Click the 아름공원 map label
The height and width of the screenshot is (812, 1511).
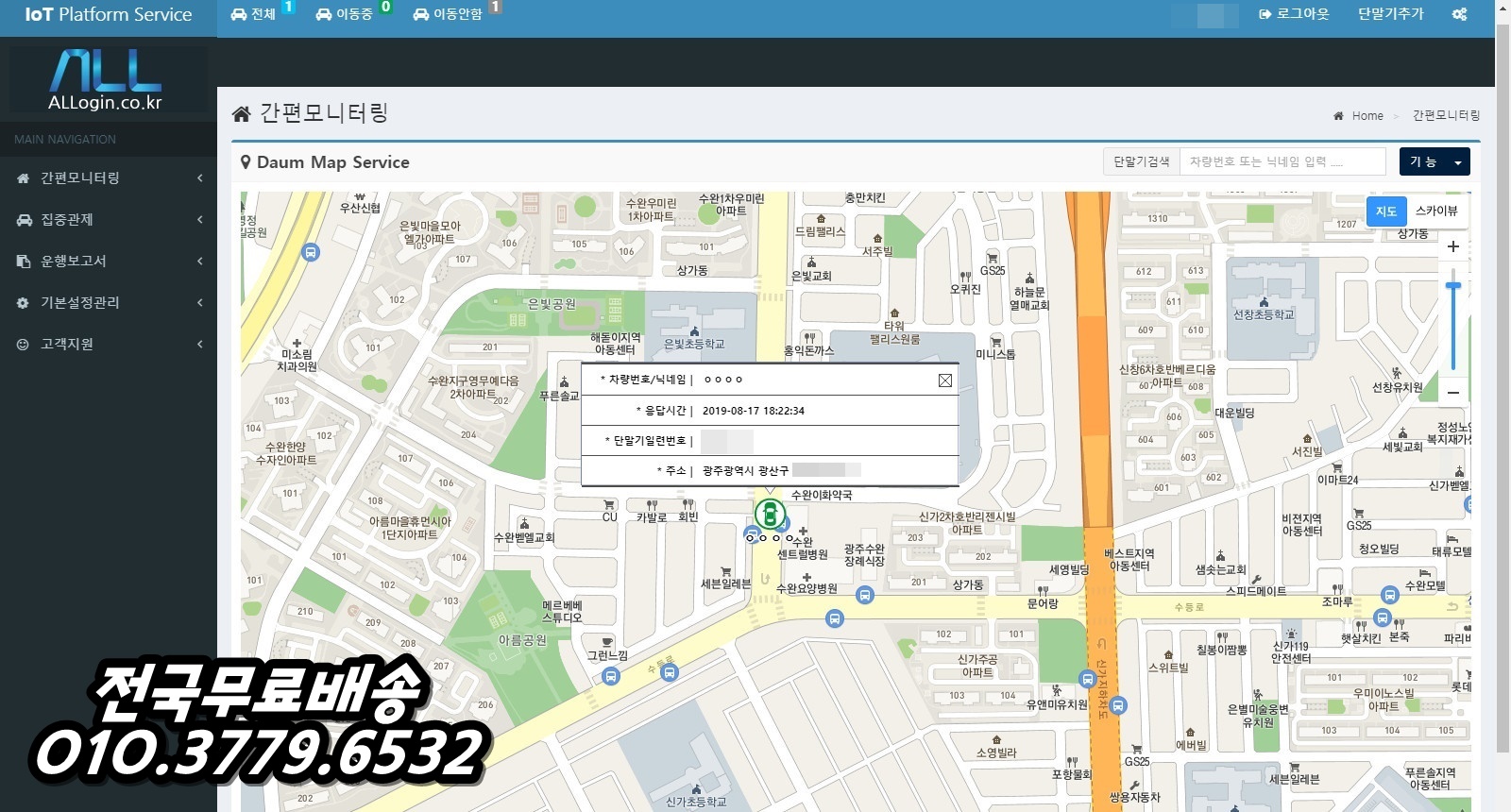pos(522,639)
